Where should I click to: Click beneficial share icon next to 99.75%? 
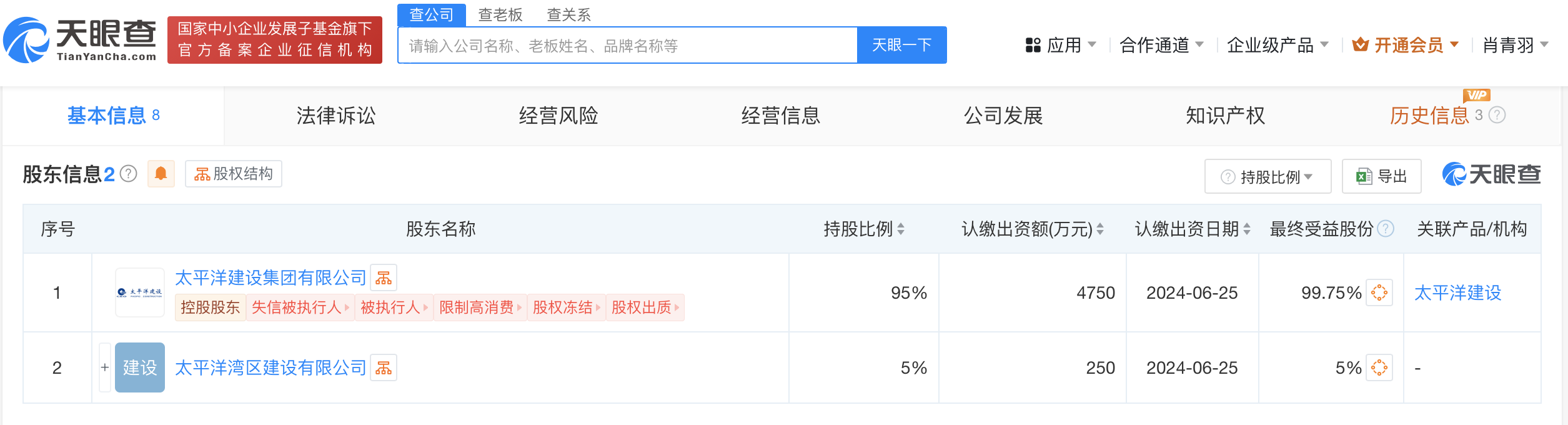pos(1379,292)
